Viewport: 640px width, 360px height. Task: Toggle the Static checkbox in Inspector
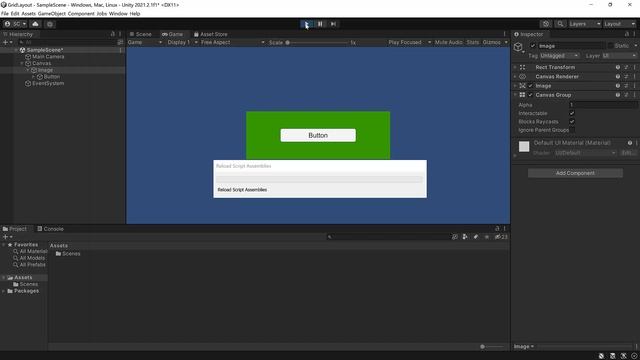(611, 46)
